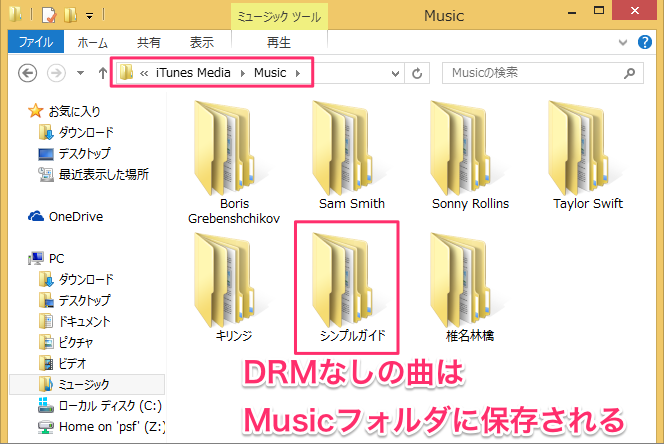The height and width of the screenshot is (444, 664).
Task: Click the search magnifier icon
Action: point(629,73)
